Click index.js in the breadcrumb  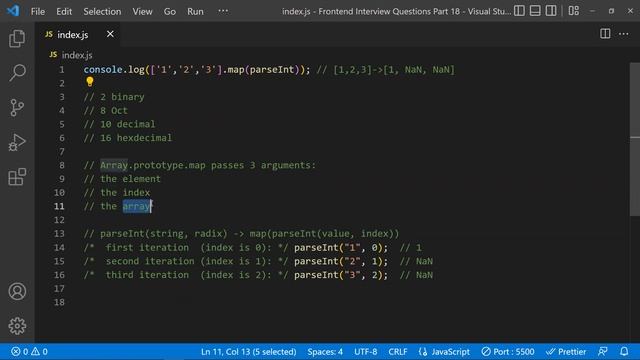point(77,55)
